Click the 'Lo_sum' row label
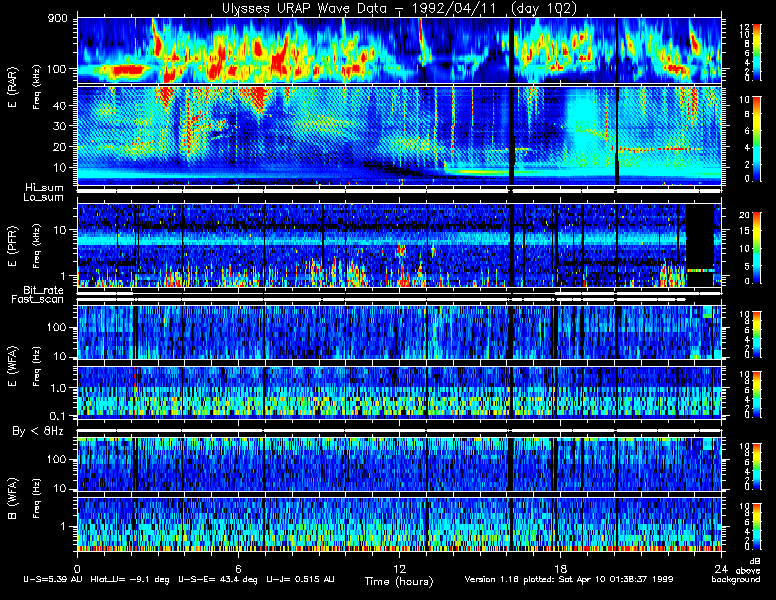This screenshot has height=600, width=776. [x=43, y=197]
